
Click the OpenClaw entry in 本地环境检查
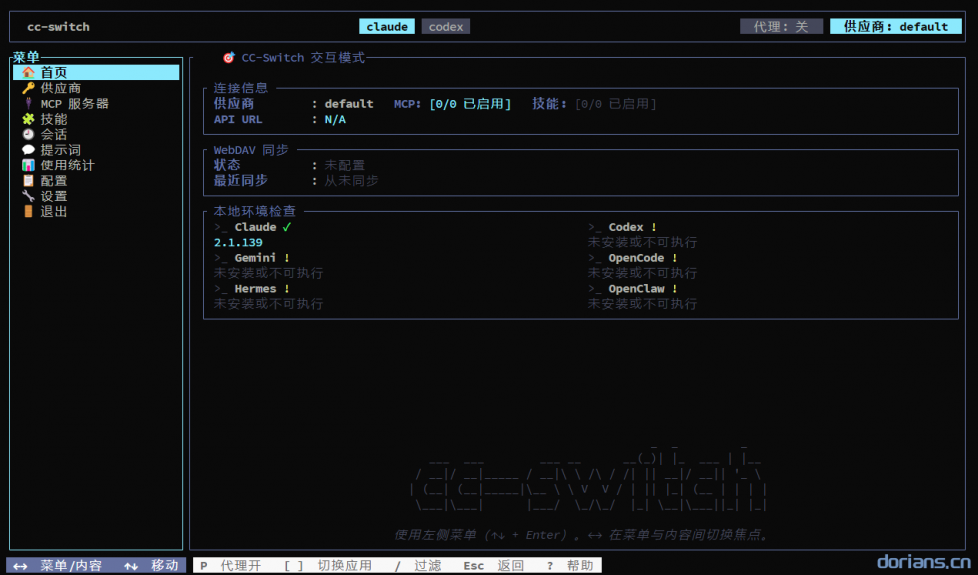click(632, 289)
